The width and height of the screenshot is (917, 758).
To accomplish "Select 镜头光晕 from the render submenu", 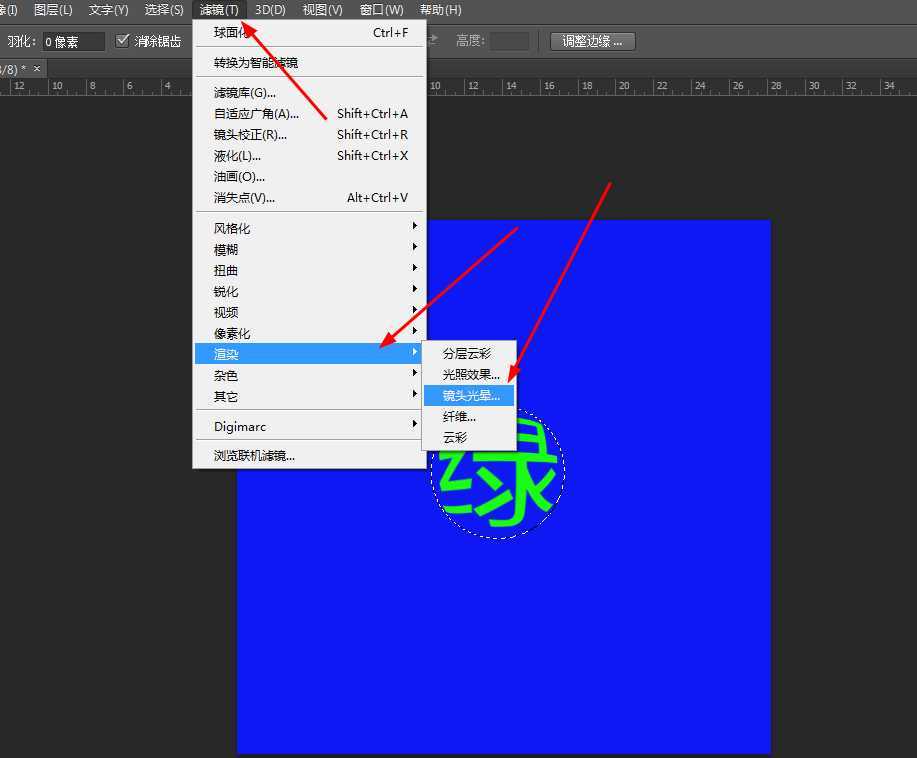I will (470, 394).
